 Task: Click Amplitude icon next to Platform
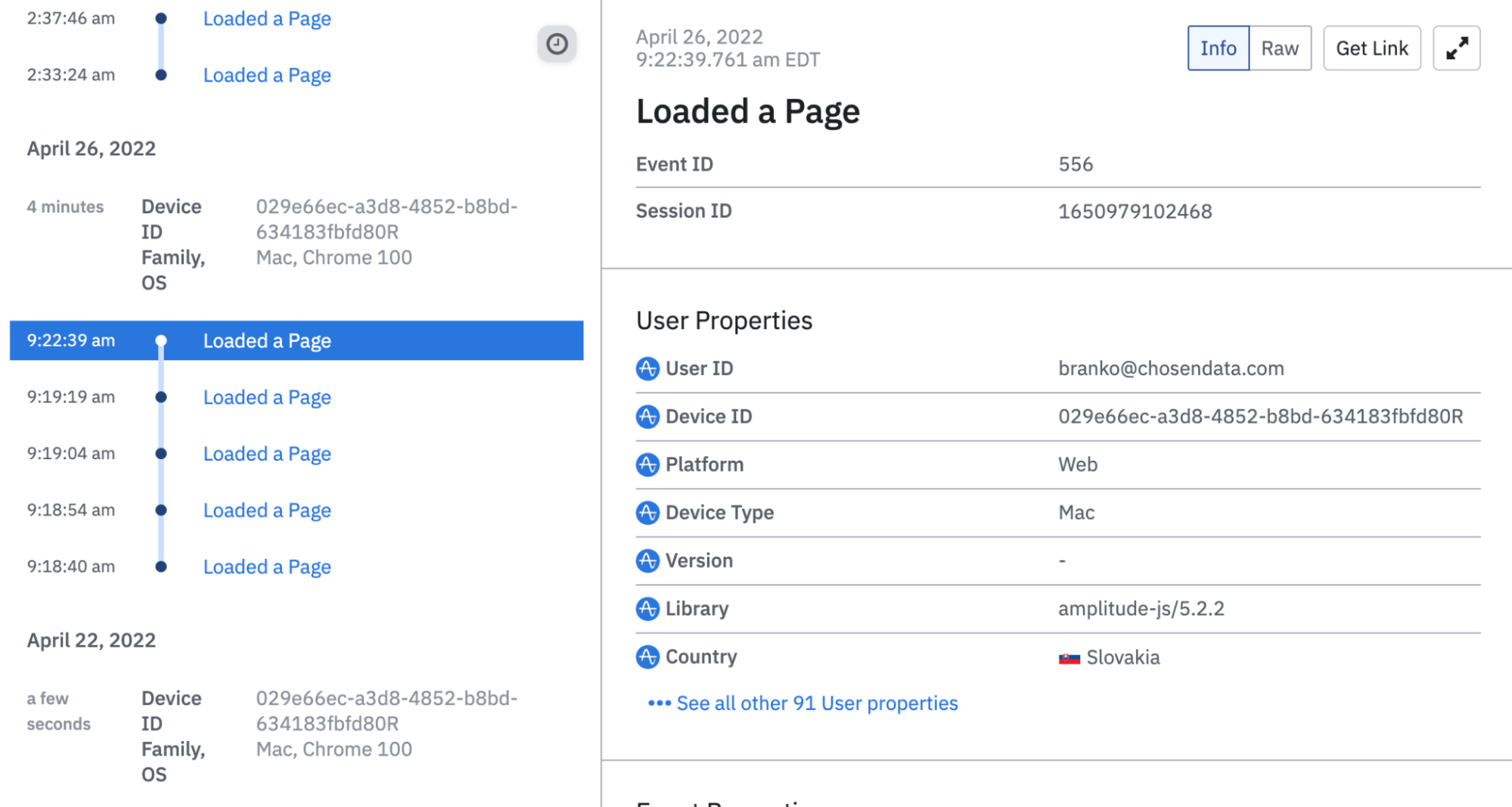[x=647, y=464]
